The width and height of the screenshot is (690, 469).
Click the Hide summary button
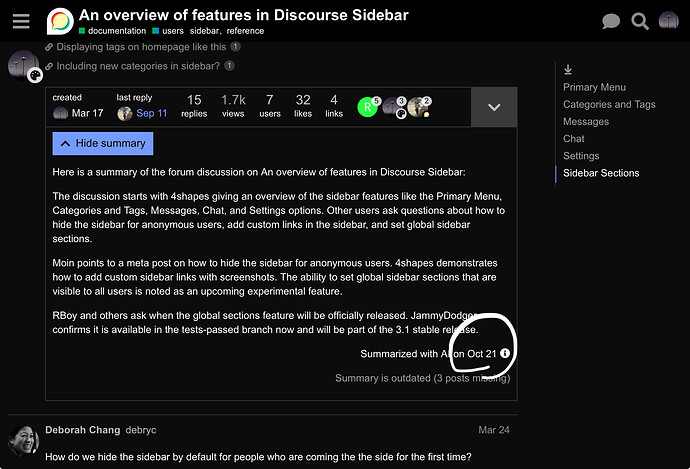103,143
